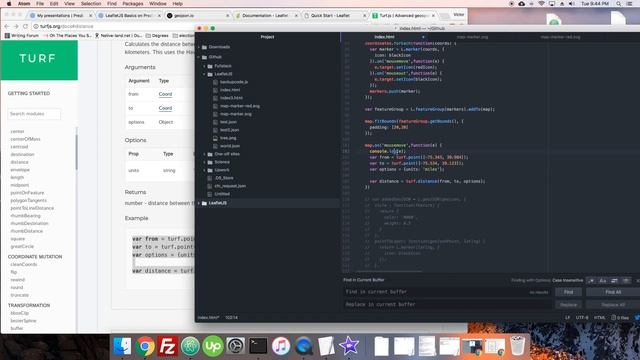Viewport: 640px width, 360px height.
Task: Open Finder from the Dock
Action: click(x=122, y=346)
